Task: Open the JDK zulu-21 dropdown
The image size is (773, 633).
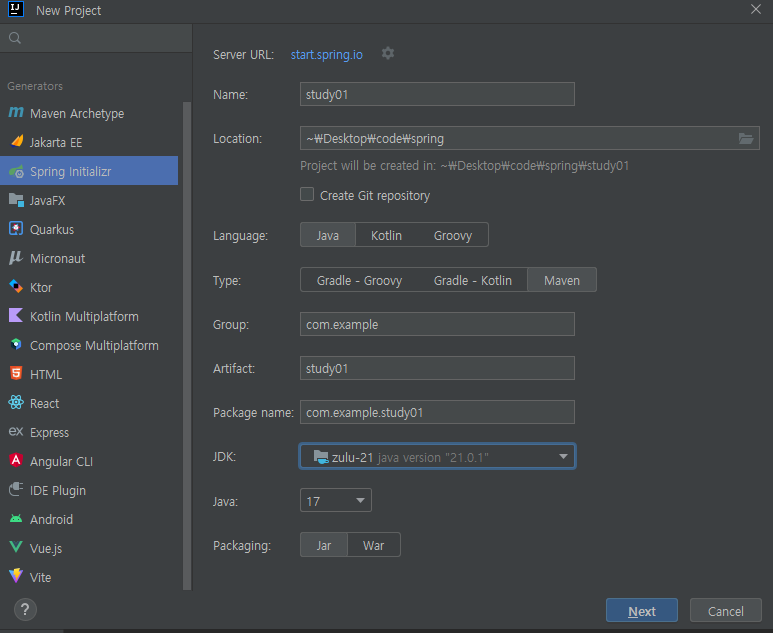Action: click(437, 457)
